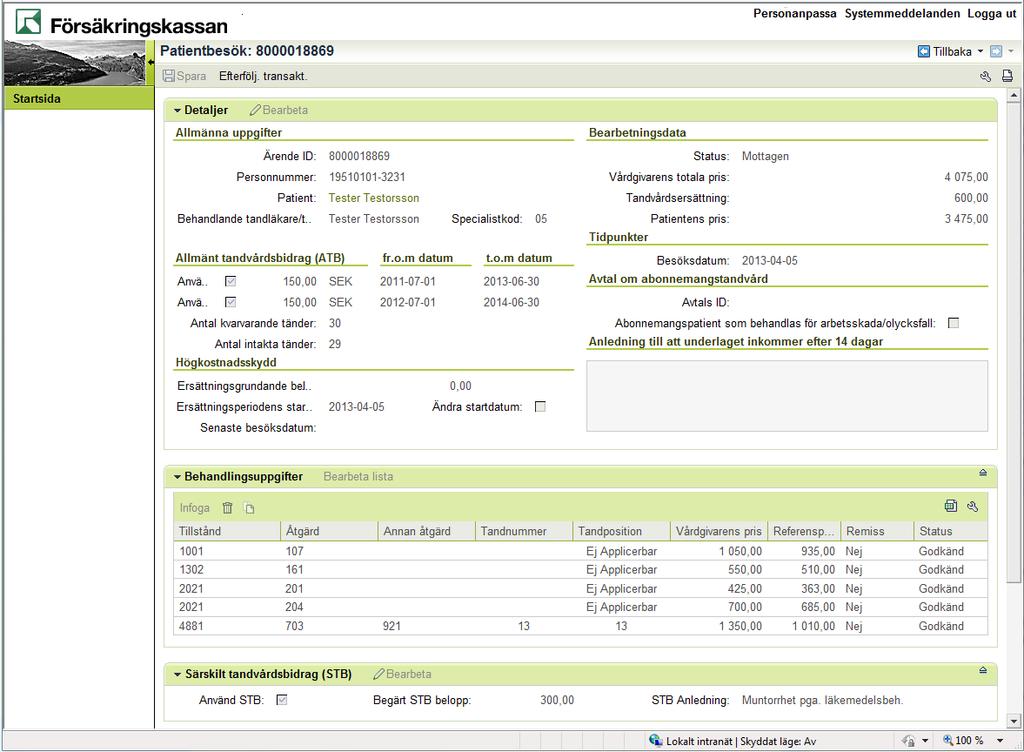Click the vertical scrollbar up arrow
The height and width of the screenshot is (752, 1024).
click(x=1014, y=96)
